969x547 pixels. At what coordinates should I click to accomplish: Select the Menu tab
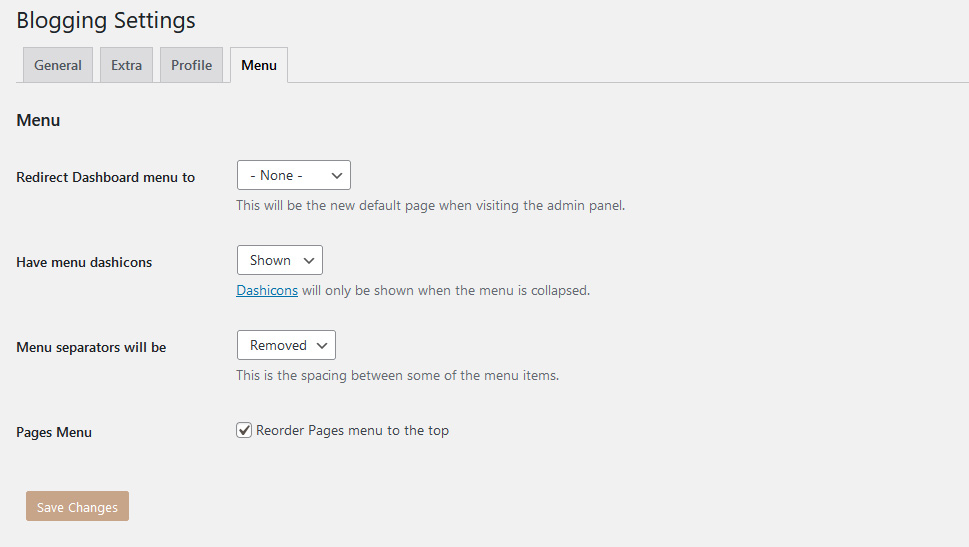259,65
